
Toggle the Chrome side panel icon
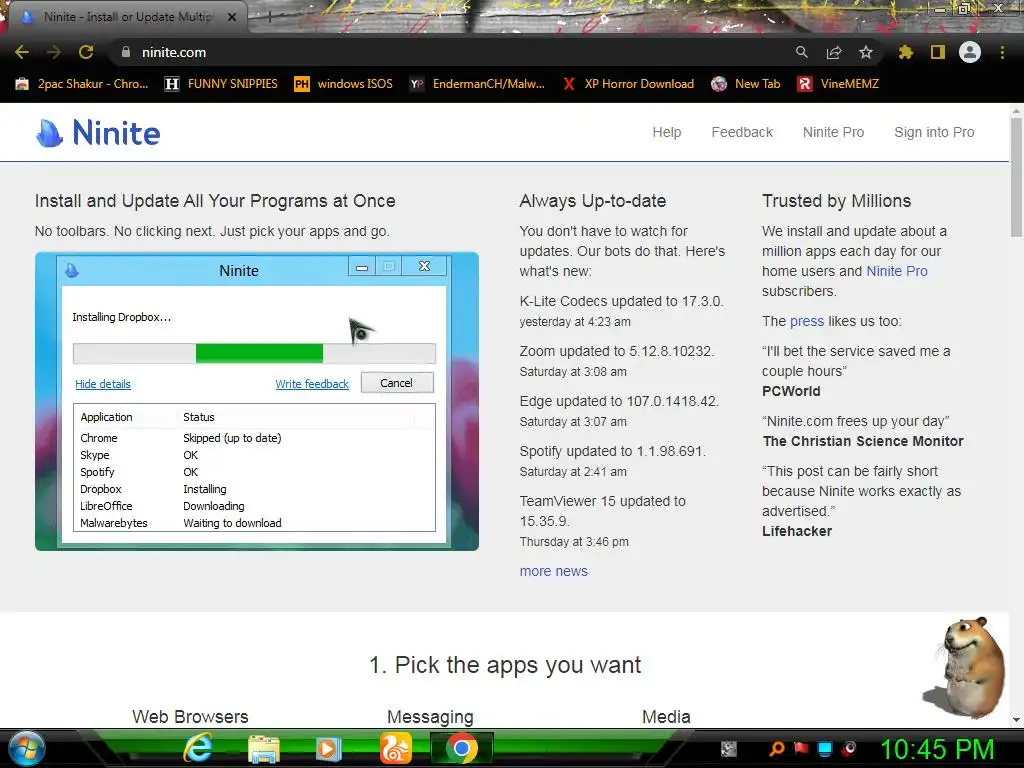click(x=938, y=52)
